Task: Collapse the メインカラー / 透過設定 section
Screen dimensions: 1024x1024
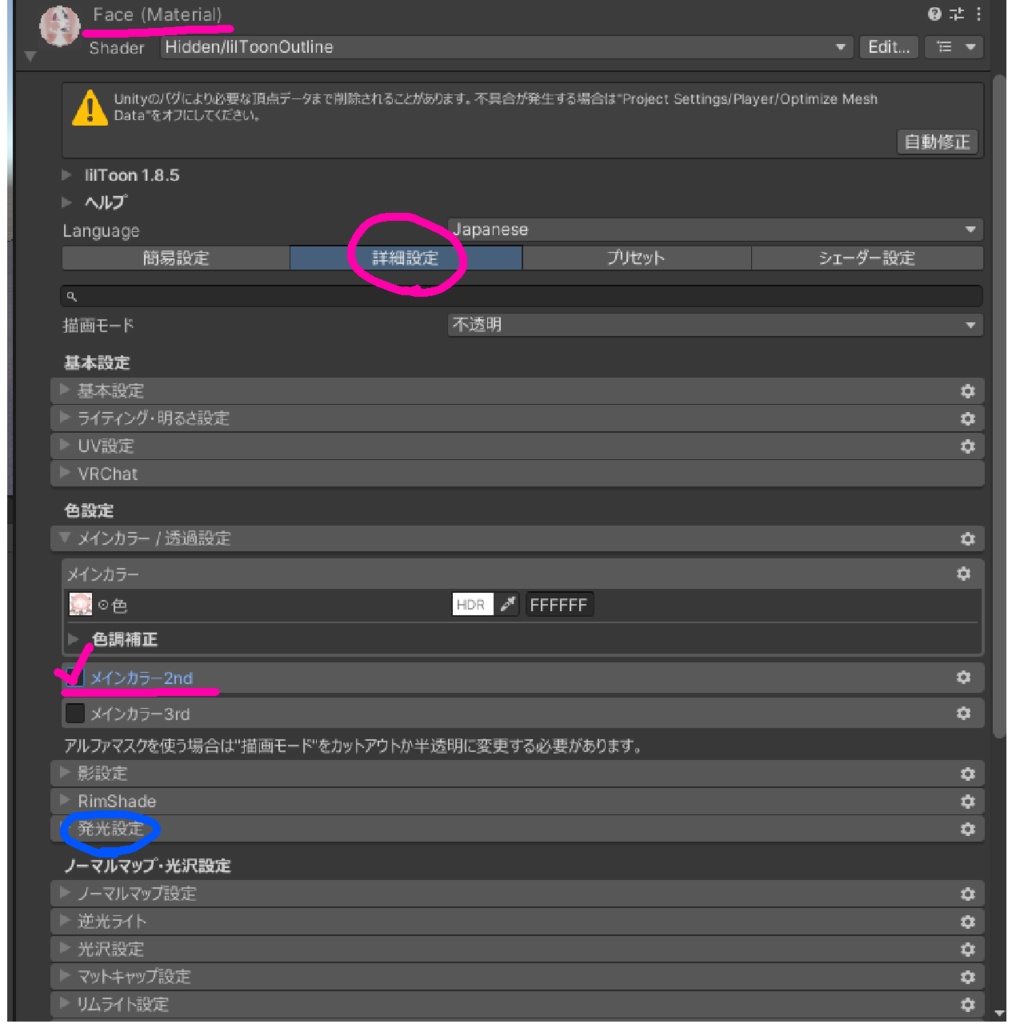Action: [x=517, y=539]
